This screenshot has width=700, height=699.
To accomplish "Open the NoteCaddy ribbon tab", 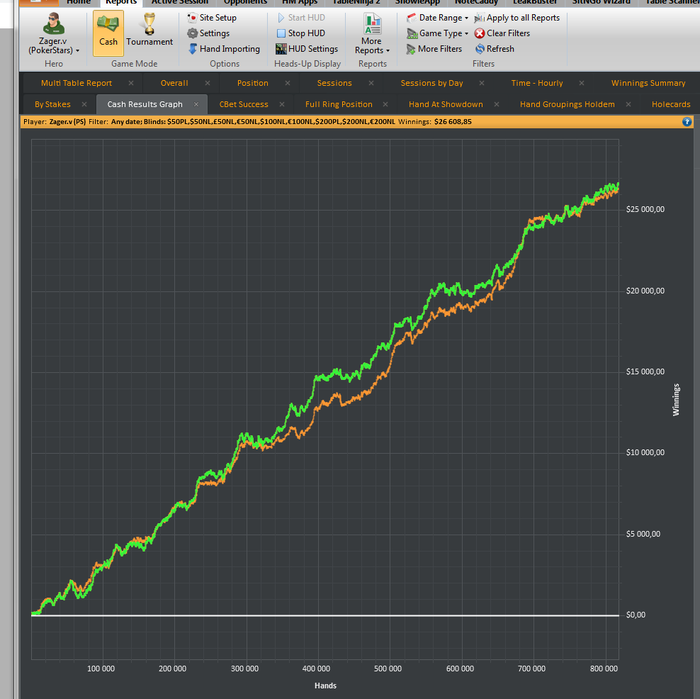I will pyautogui.click(x=476, y=2).
